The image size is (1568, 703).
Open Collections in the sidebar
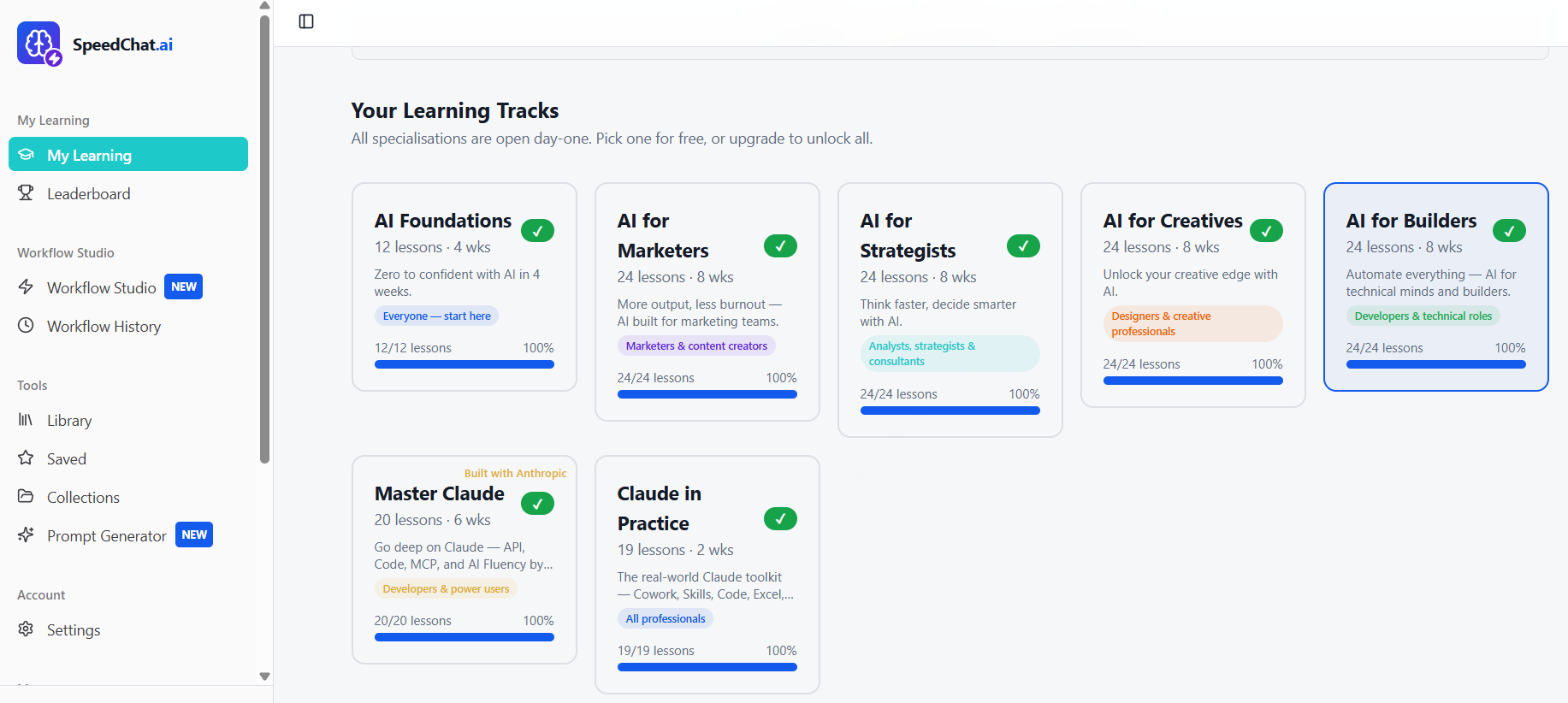pyautogui.click(x=128, y=497)
